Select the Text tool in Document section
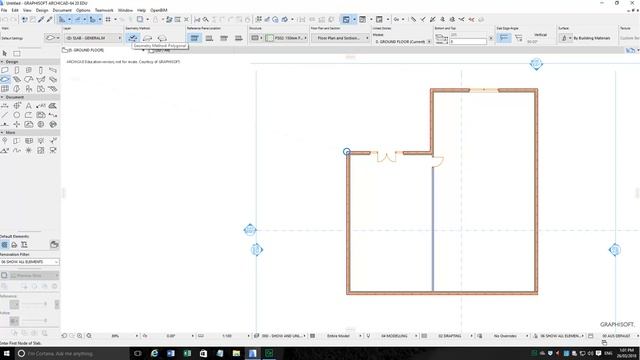 point(29,106)
